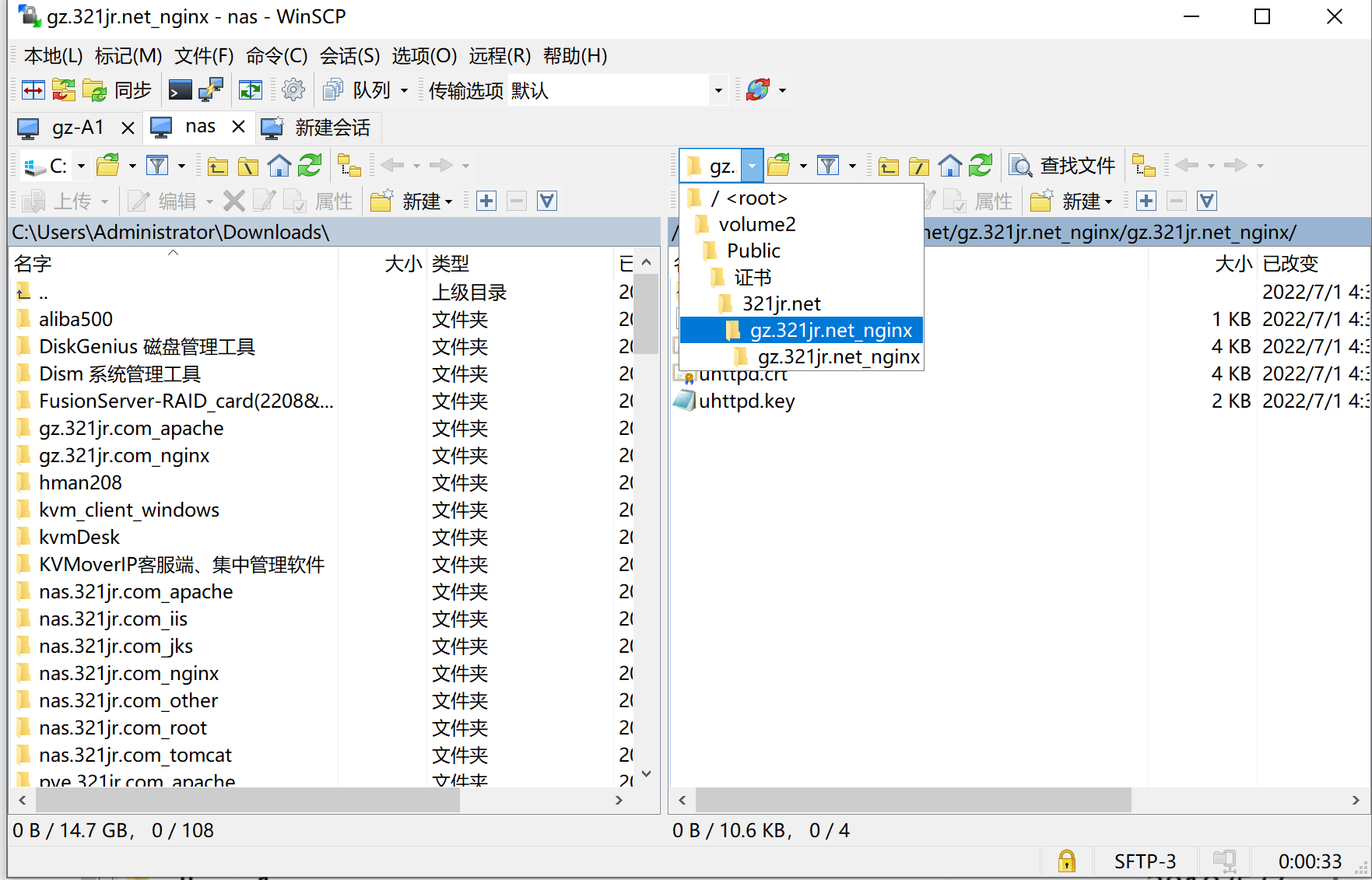Click local panel filter icon
Screen dimensions: 1372x880
pos(157,166)
